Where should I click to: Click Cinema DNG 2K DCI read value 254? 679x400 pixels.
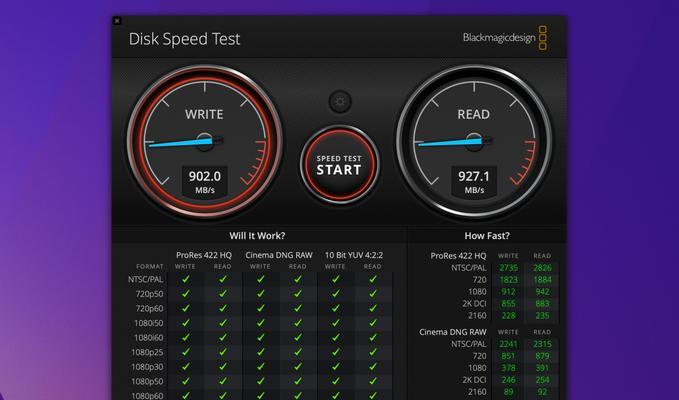[542, 380]
